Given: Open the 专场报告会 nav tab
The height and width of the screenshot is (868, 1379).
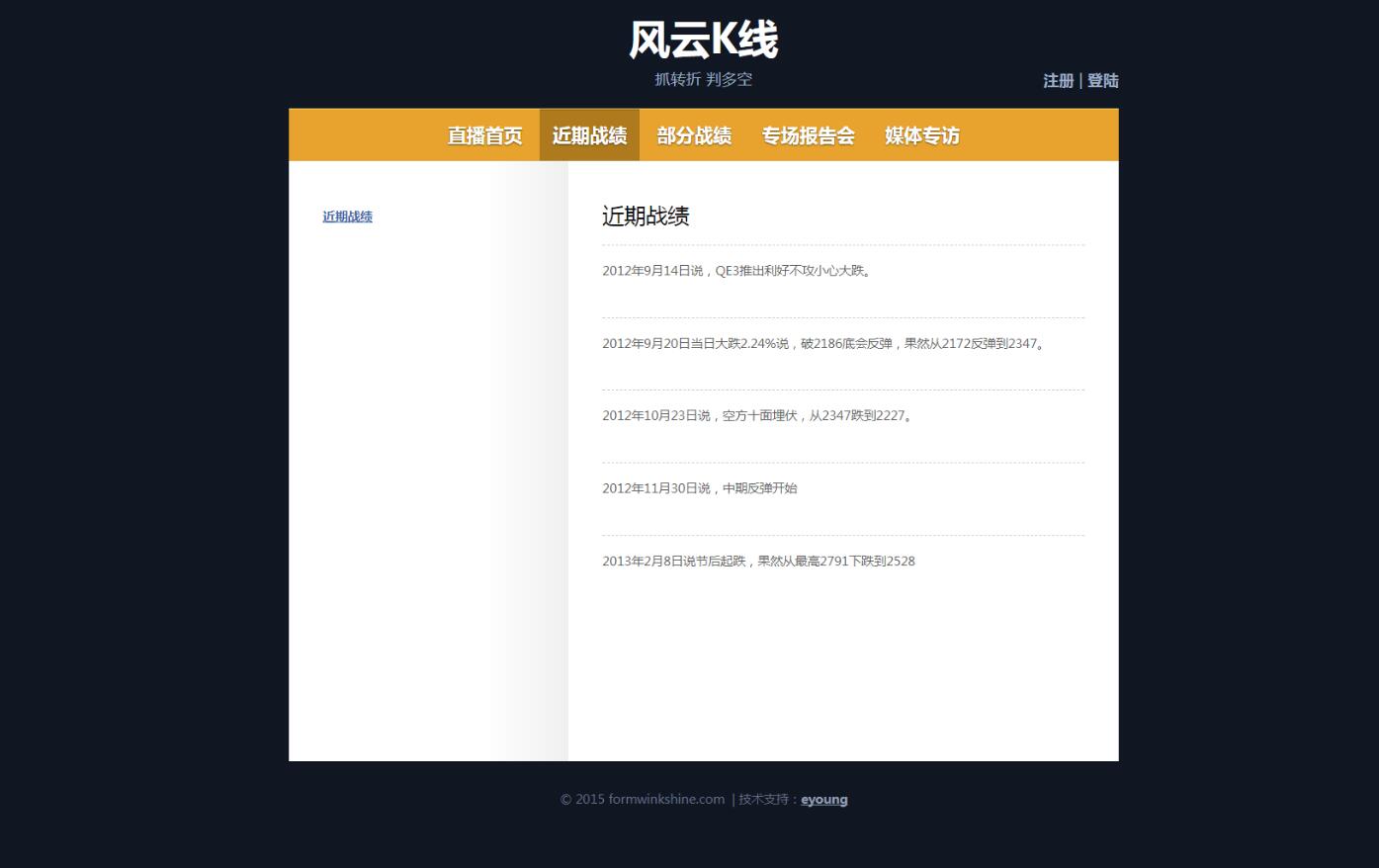Looking at the screenshot, I should (x=808, y=135).
